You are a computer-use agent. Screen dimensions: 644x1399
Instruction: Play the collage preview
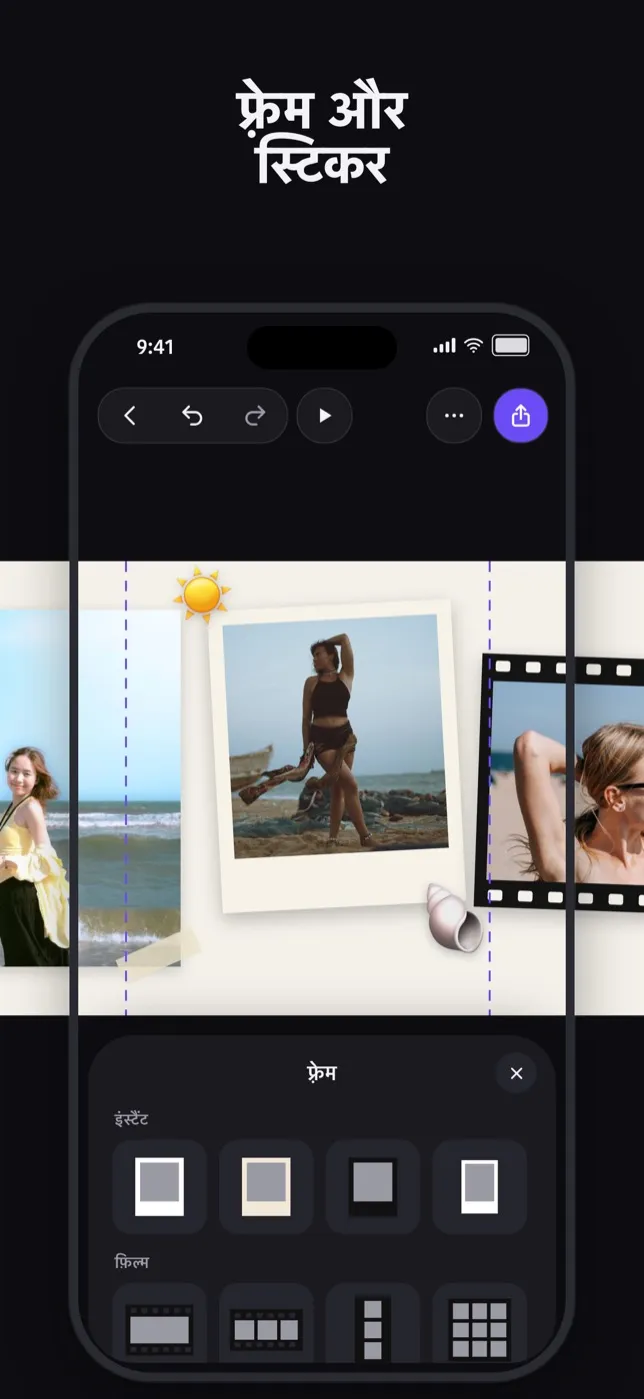coord(325,416)
